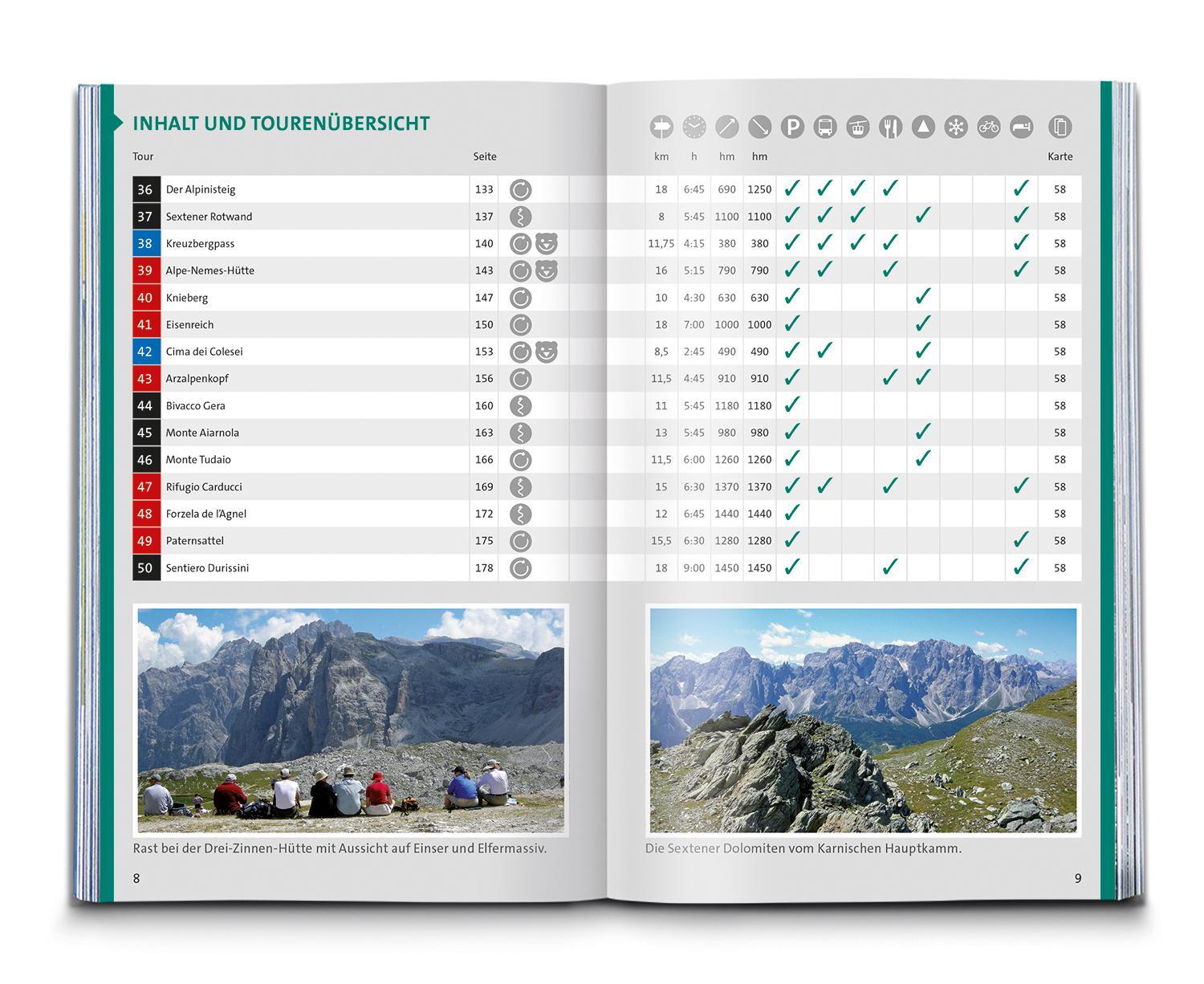Click the parking checkmark in Knieberg row

(x=792, y=296)
